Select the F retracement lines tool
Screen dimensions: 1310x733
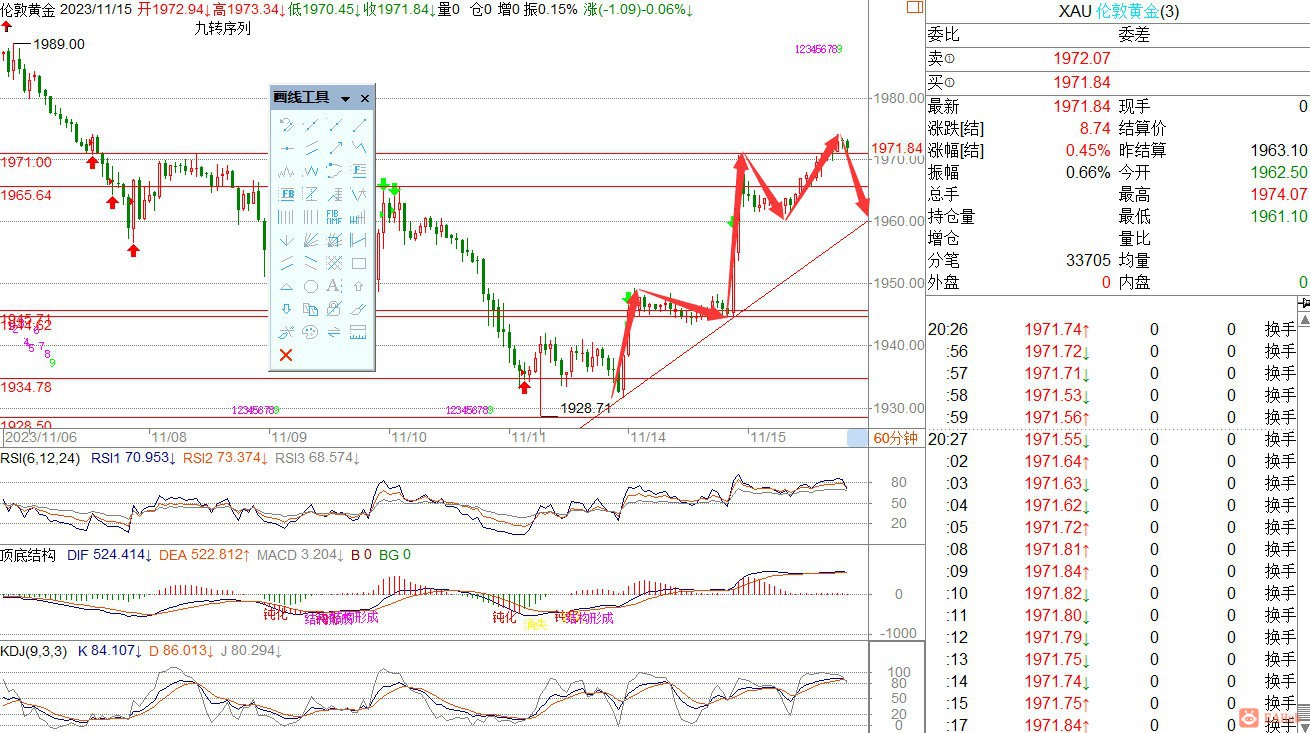359,171
